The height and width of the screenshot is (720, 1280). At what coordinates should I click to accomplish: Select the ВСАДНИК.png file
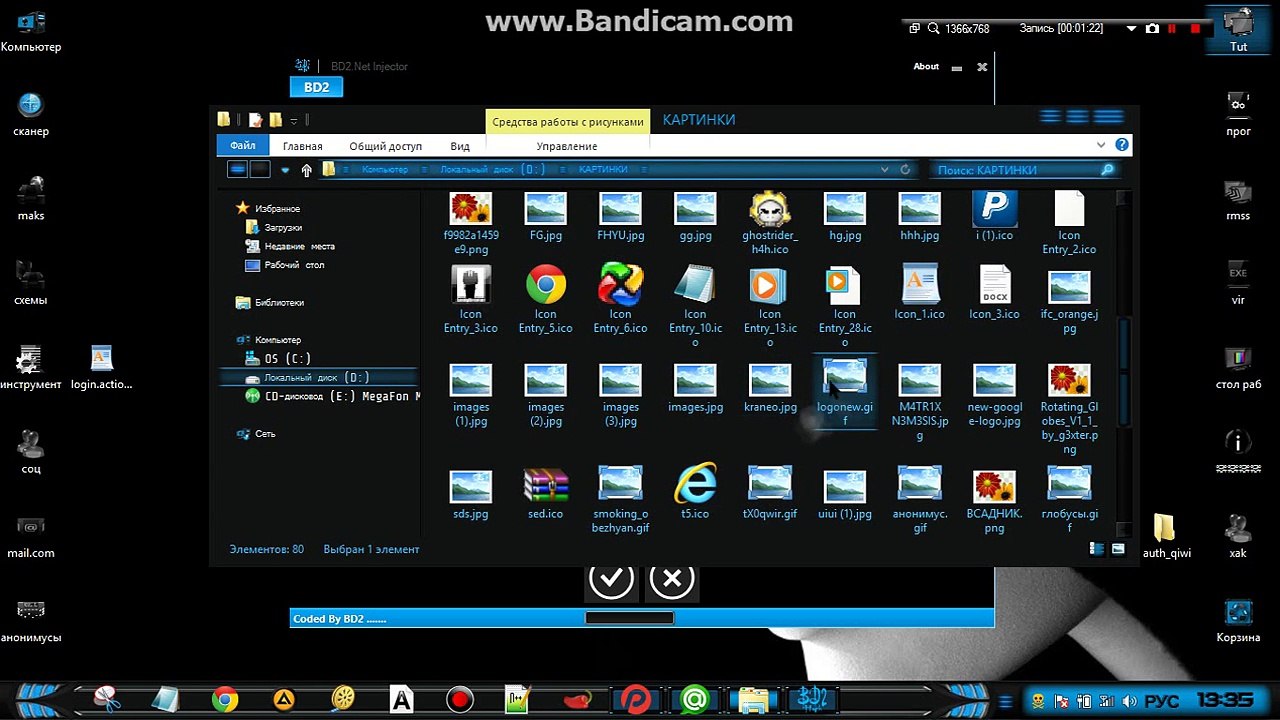(994, 501)
